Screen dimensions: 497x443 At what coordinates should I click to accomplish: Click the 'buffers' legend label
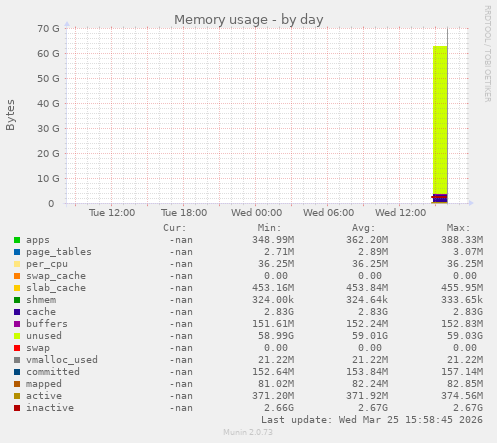pyautogui.click(x=47, y=324)
